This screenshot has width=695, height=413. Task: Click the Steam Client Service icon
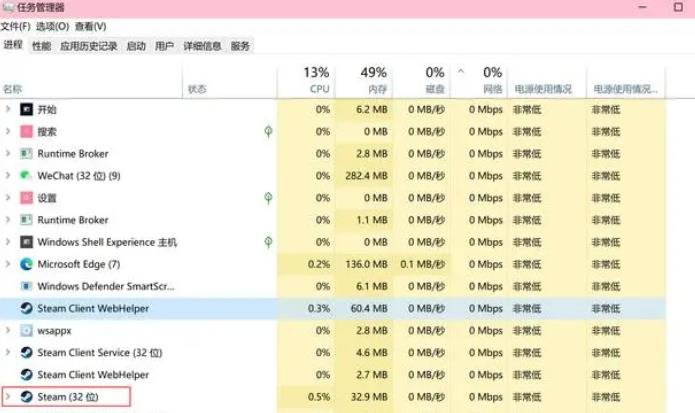tap(27, 353)
